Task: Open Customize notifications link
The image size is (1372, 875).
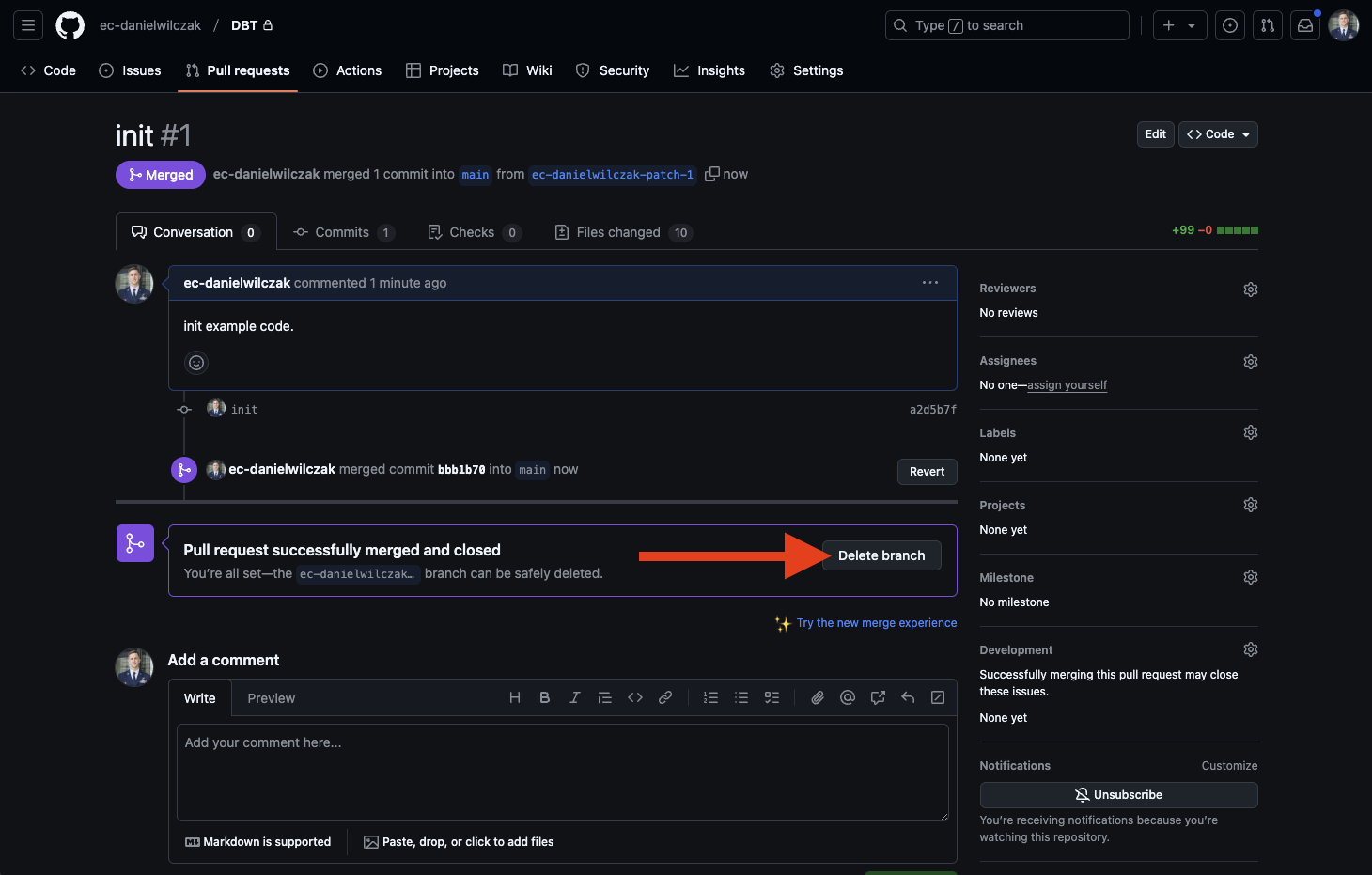Action: click(1229, 766)
